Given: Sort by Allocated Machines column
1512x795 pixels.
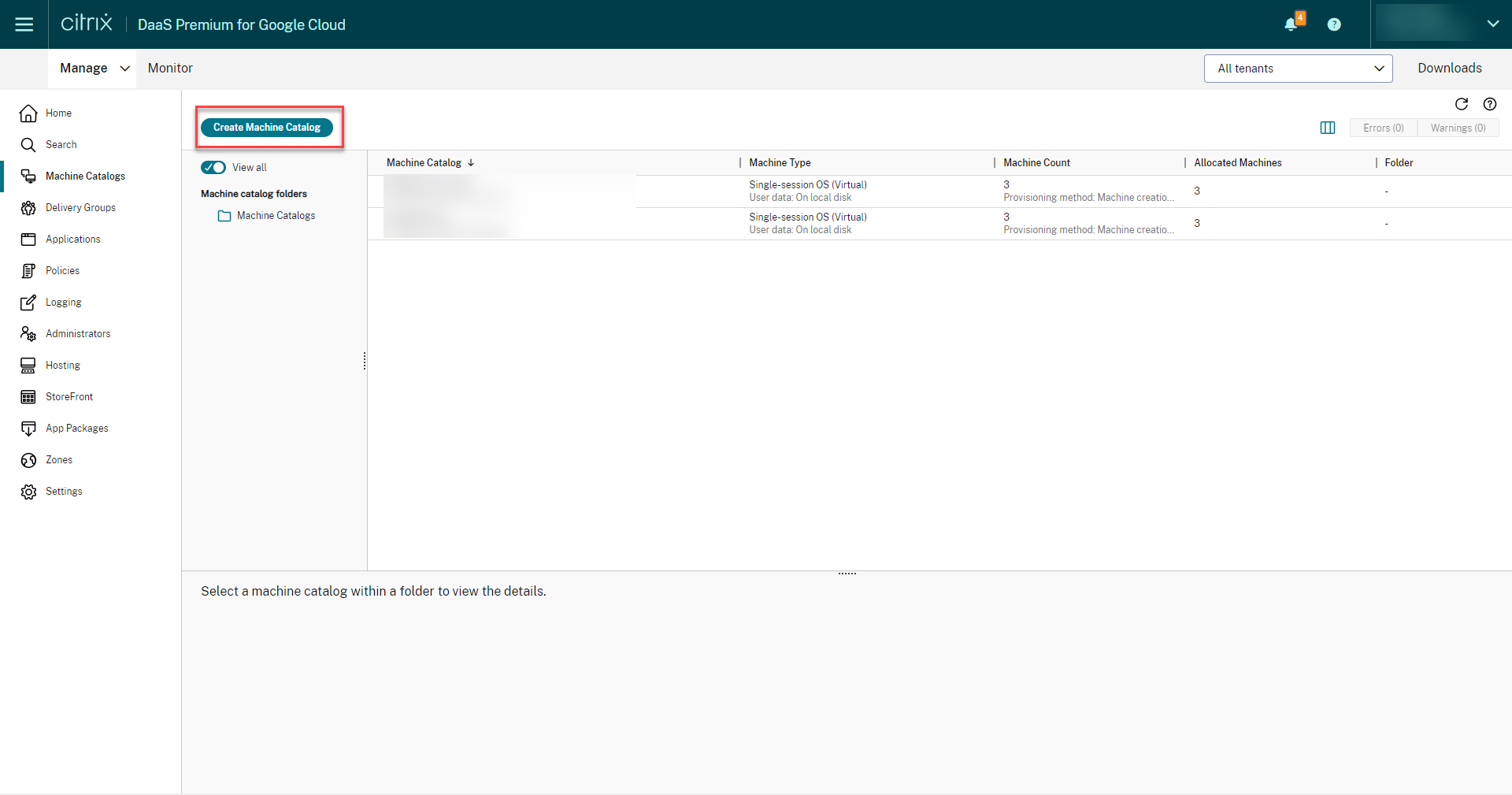Looking at the screenshot, I should (x=1238, y=163).
